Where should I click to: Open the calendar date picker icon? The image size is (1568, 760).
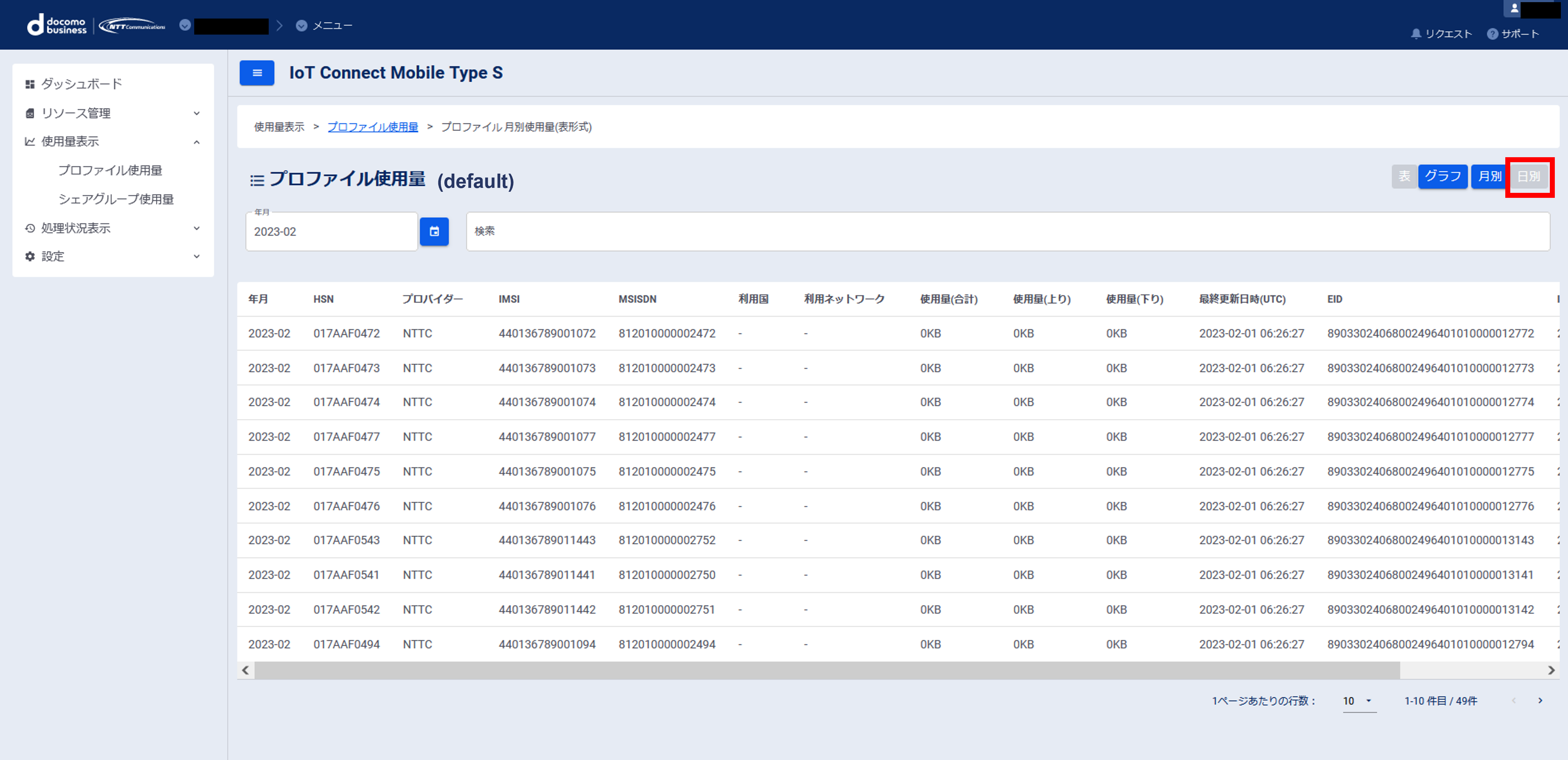coord(434,231)
